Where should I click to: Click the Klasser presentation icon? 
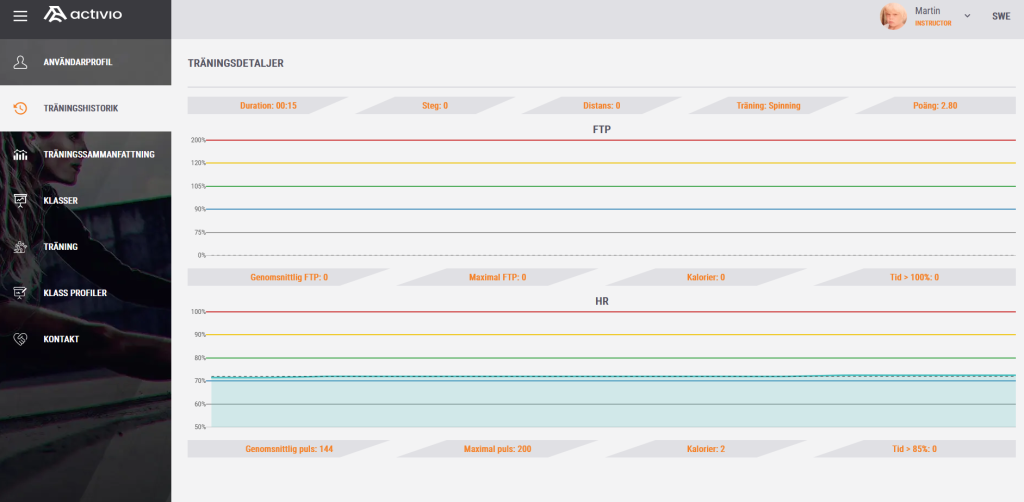coord(20,200)
